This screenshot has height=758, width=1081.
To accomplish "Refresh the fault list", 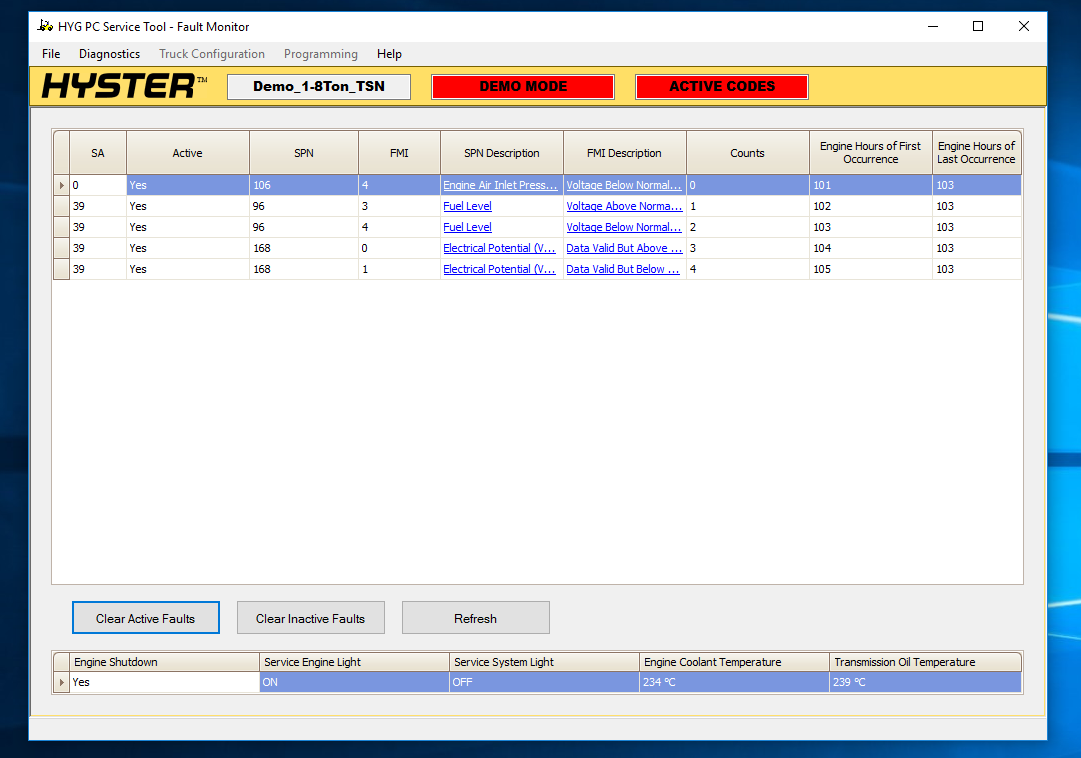I will coord(475,618).
